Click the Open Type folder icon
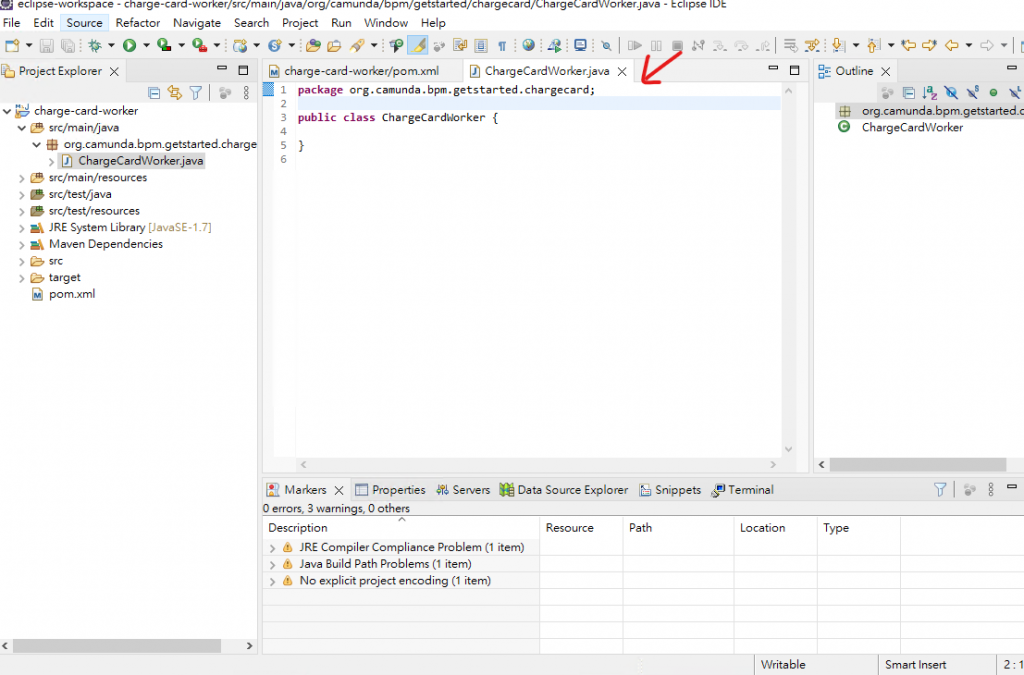This screenshot has height=675, width=1024. pyautogui.click(x=313, y=46)
